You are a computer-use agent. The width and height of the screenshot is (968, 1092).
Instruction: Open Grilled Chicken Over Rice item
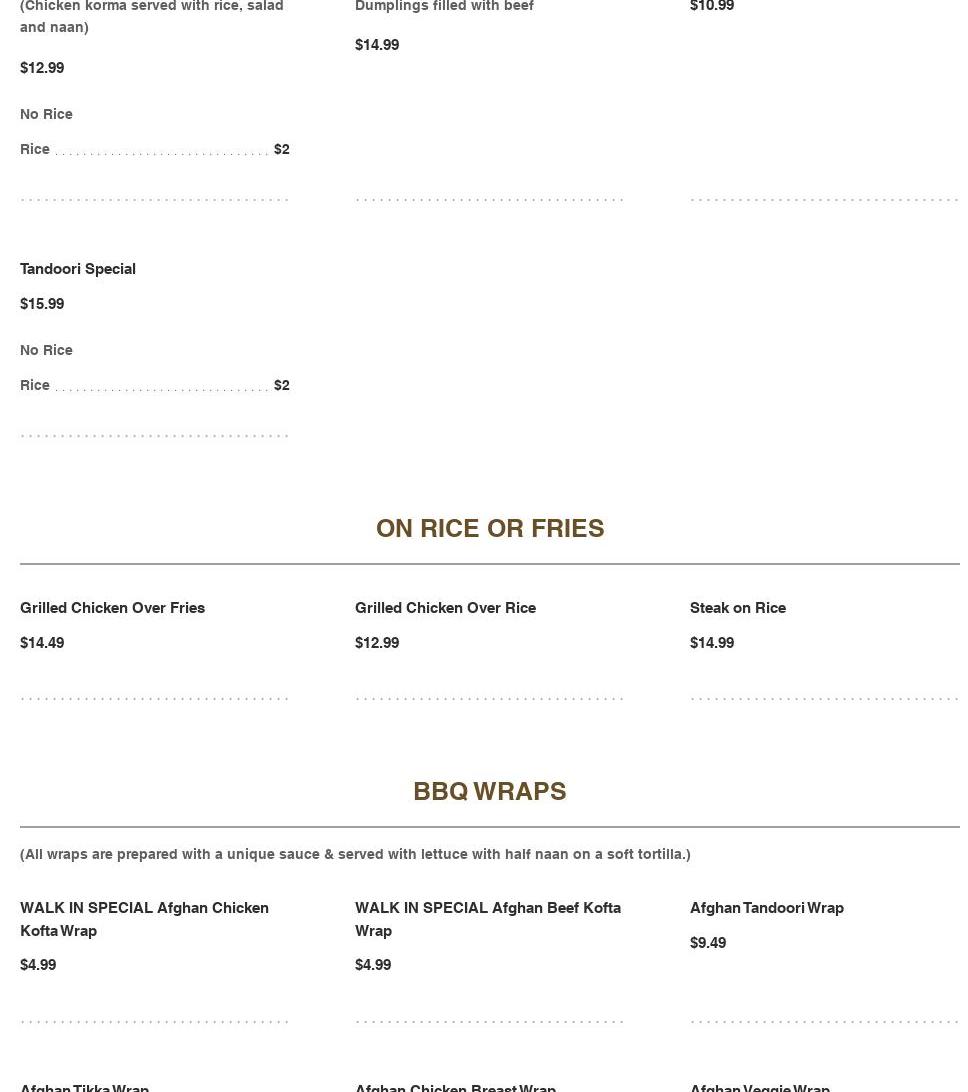pos(445,608)
